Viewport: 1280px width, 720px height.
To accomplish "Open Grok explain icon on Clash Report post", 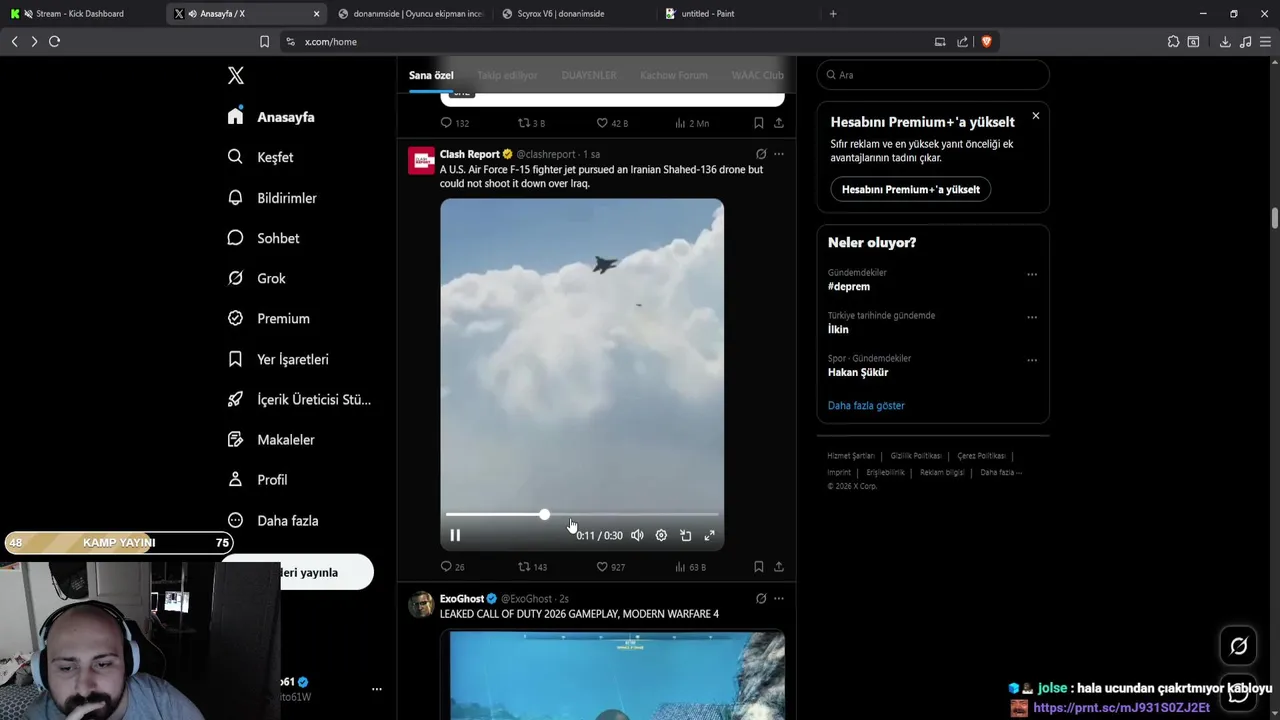I will point(761,154).
